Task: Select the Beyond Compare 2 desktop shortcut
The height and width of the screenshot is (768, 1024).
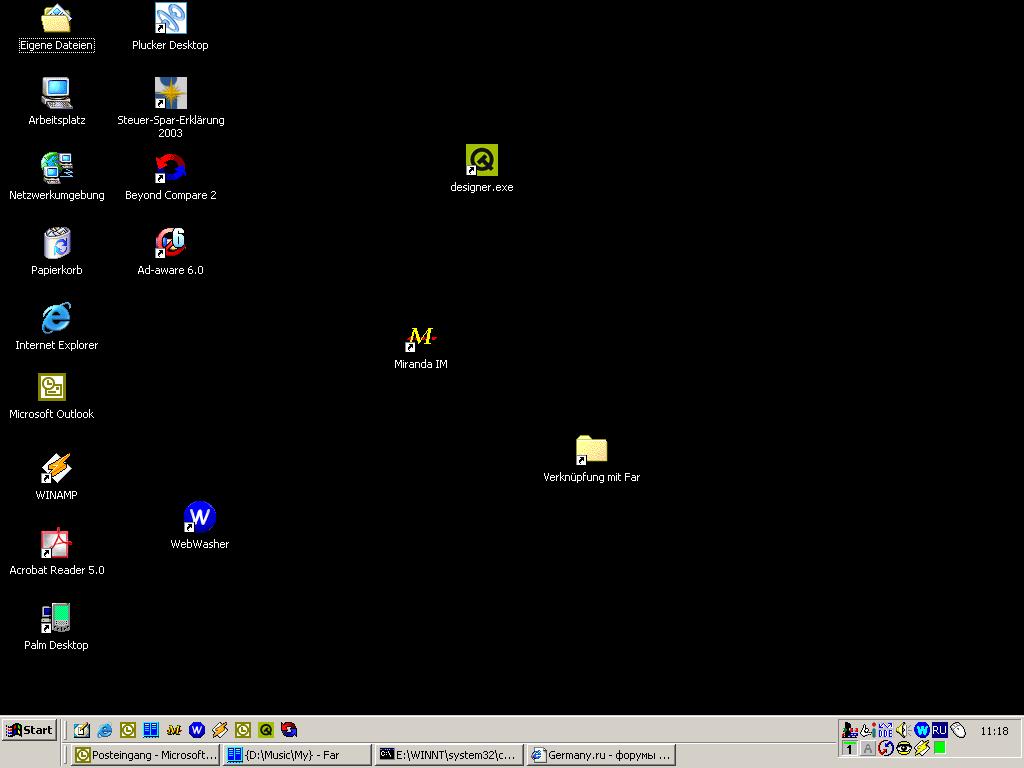Action: click(x=170, y=177)
